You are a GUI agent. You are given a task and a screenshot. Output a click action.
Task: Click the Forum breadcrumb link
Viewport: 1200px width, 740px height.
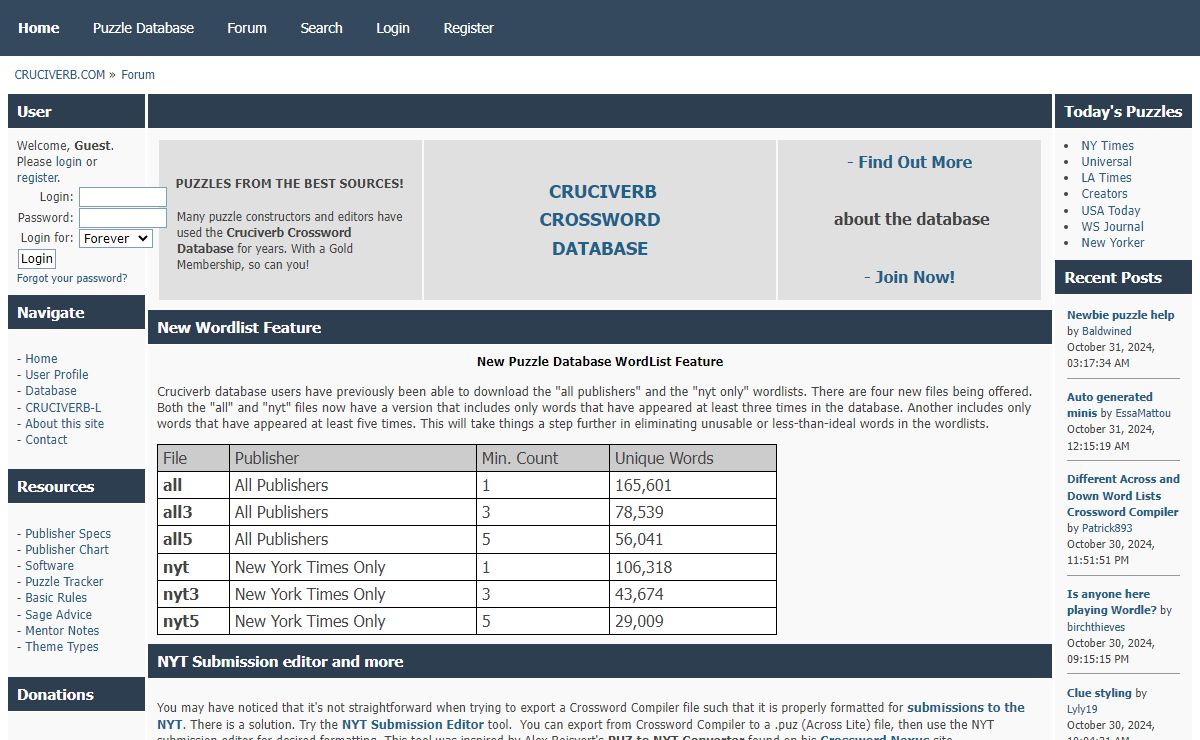[138, 75]
